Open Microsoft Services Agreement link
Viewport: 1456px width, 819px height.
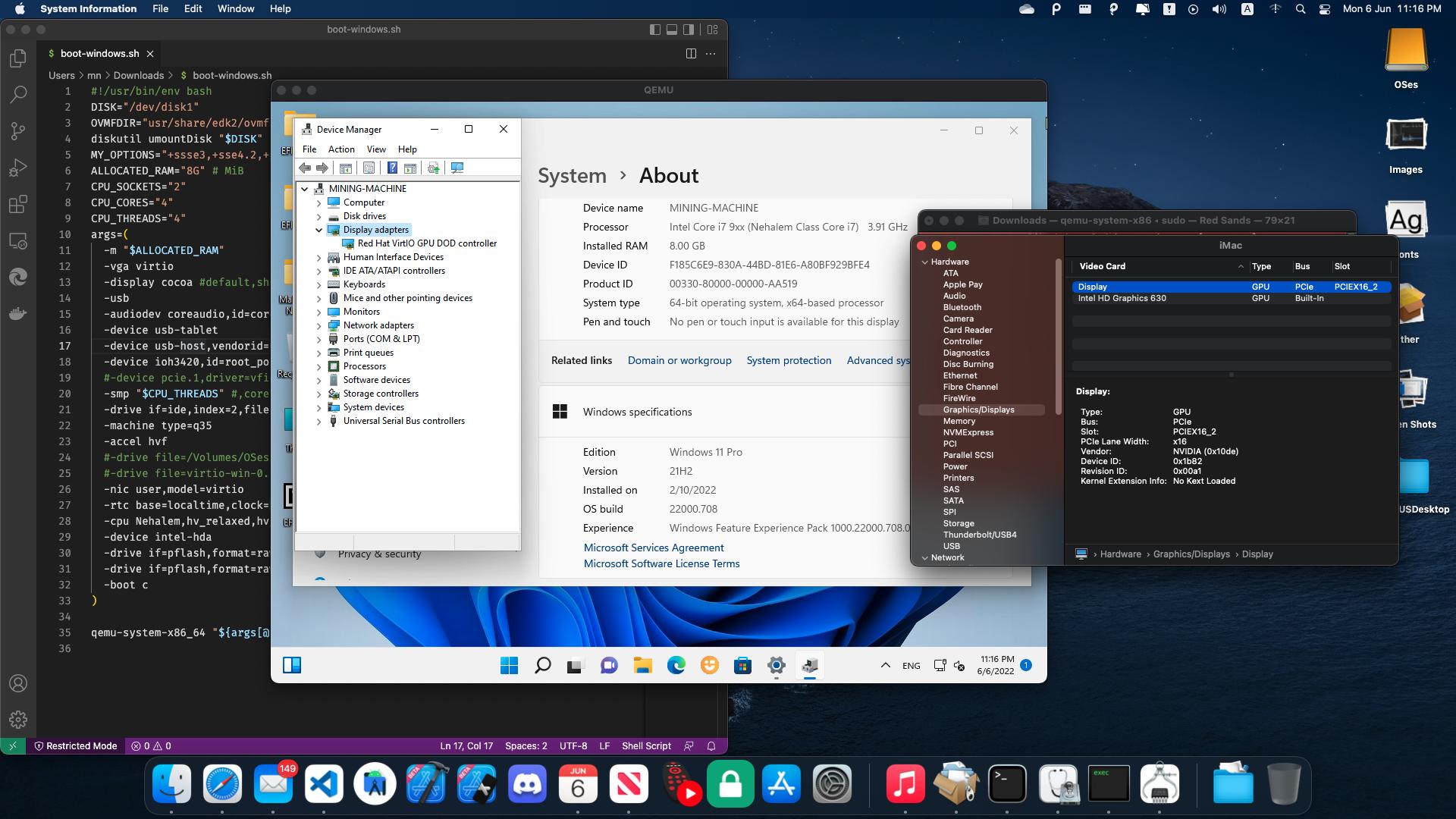tap(654, 548)
